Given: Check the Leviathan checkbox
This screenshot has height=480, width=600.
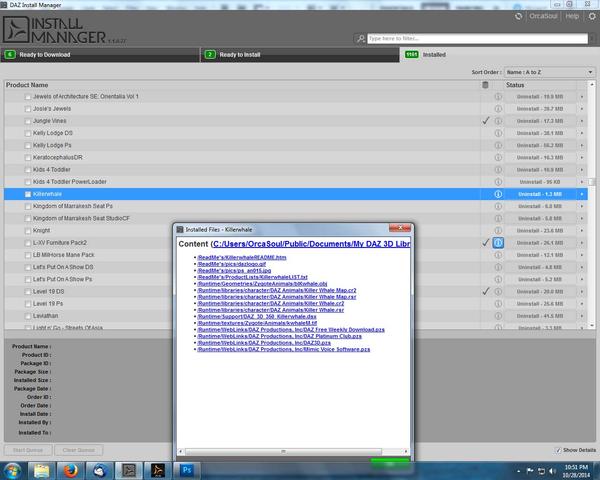Looking at the screenshot, I should pos(28,316).
